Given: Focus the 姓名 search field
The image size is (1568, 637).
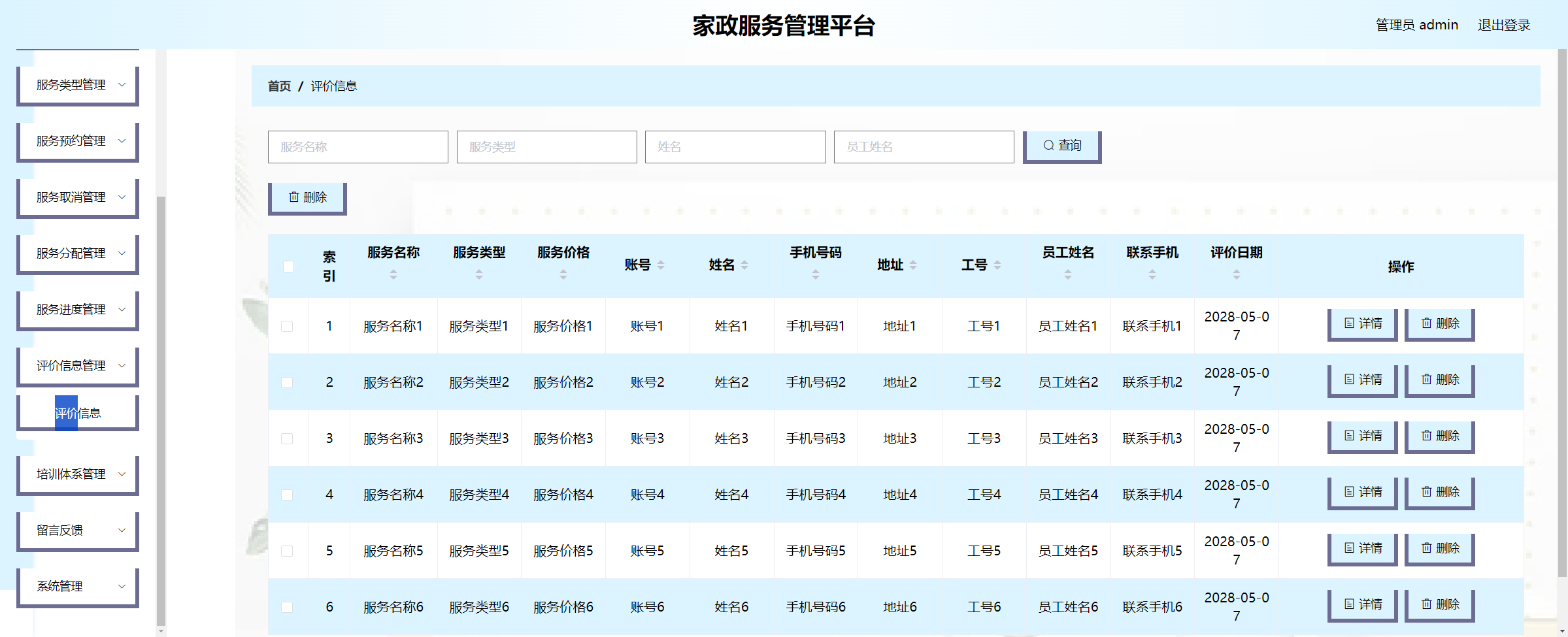Looking at the screenshot, I should tap(735, 147).
